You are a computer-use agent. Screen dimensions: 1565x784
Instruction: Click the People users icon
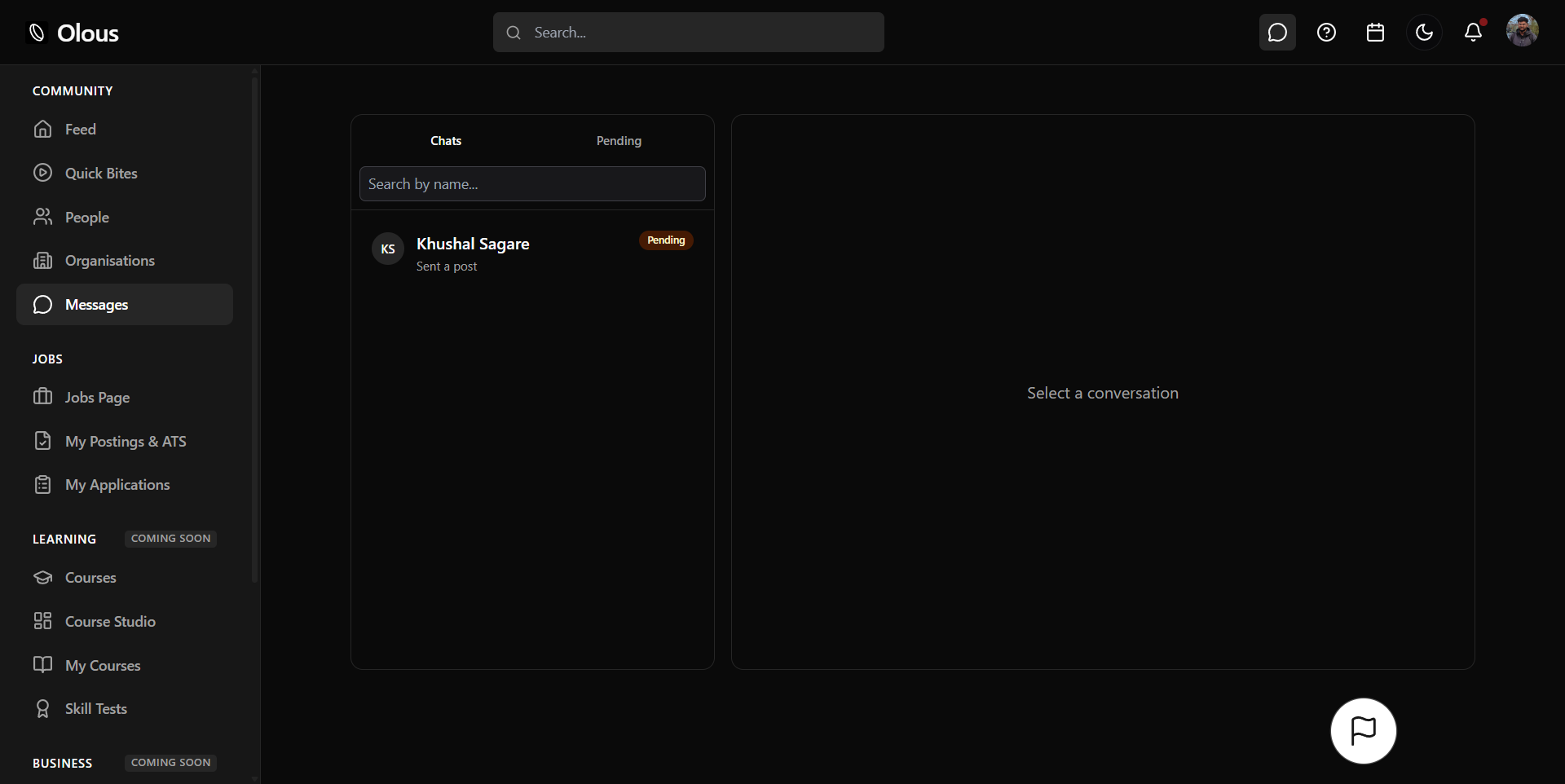[43, 217]
